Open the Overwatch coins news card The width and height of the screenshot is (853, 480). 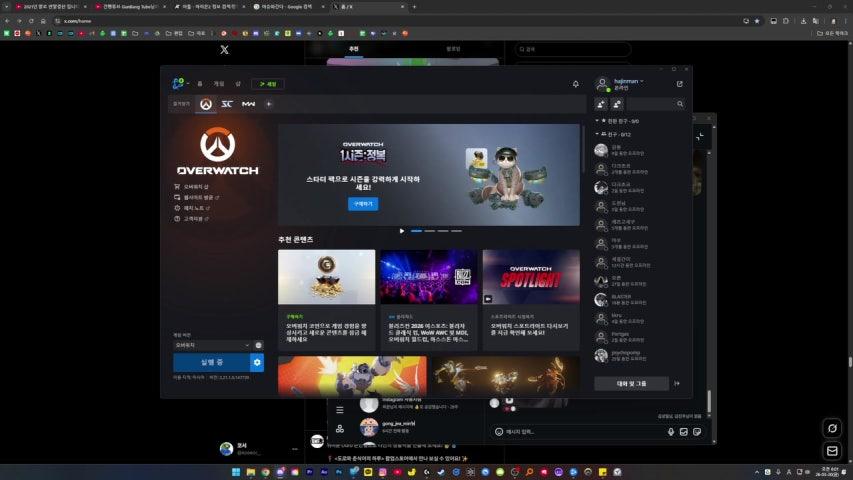(x=326, y=300)
